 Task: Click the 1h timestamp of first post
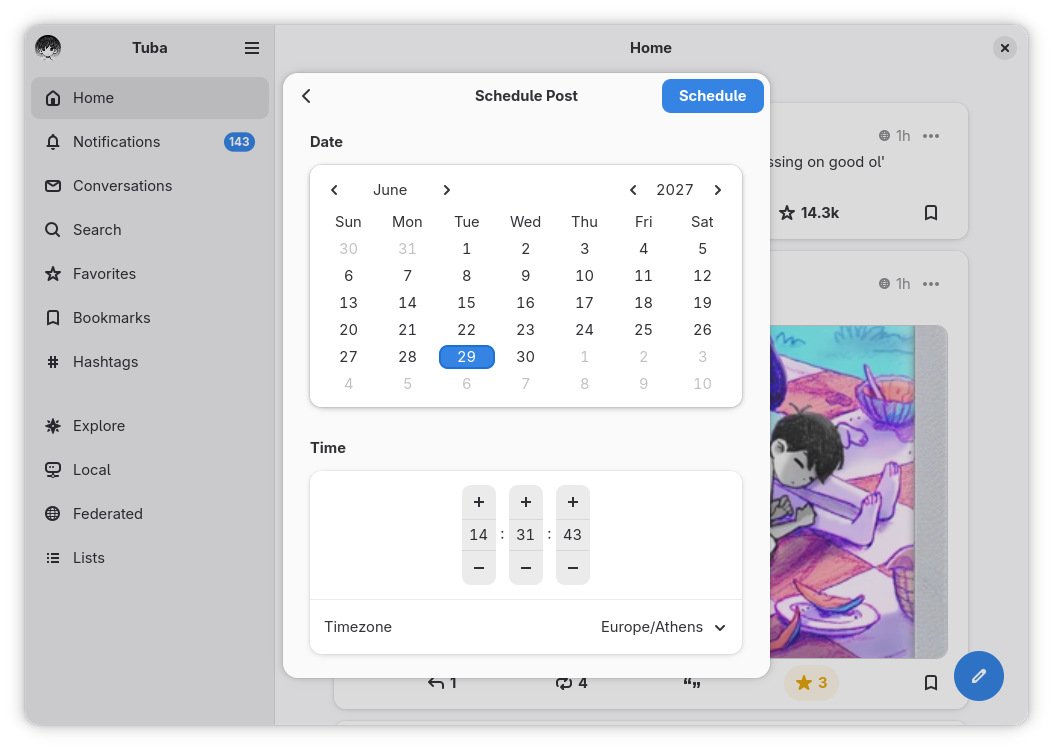[903, 136]
